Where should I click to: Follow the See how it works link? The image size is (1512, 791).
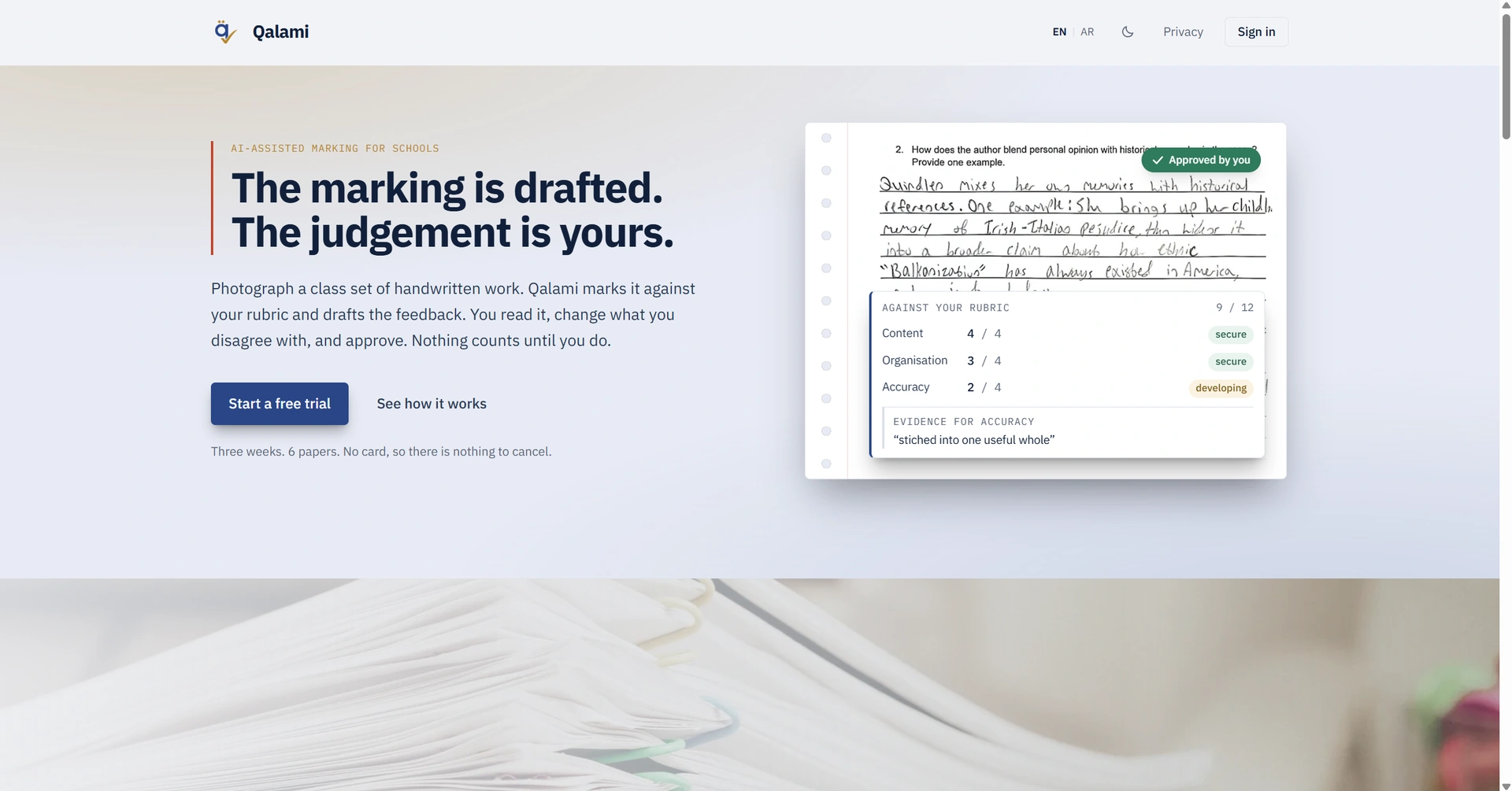432,404
